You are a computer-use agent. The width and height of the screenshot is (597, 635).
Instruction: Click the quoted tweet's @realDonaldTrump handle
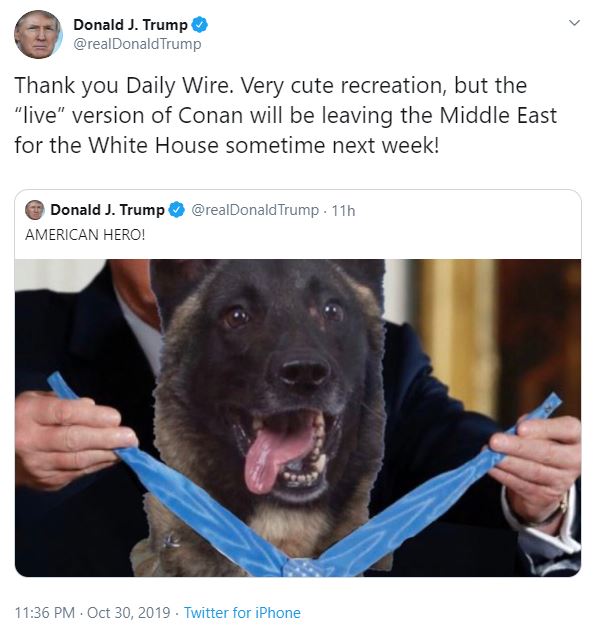255,210
